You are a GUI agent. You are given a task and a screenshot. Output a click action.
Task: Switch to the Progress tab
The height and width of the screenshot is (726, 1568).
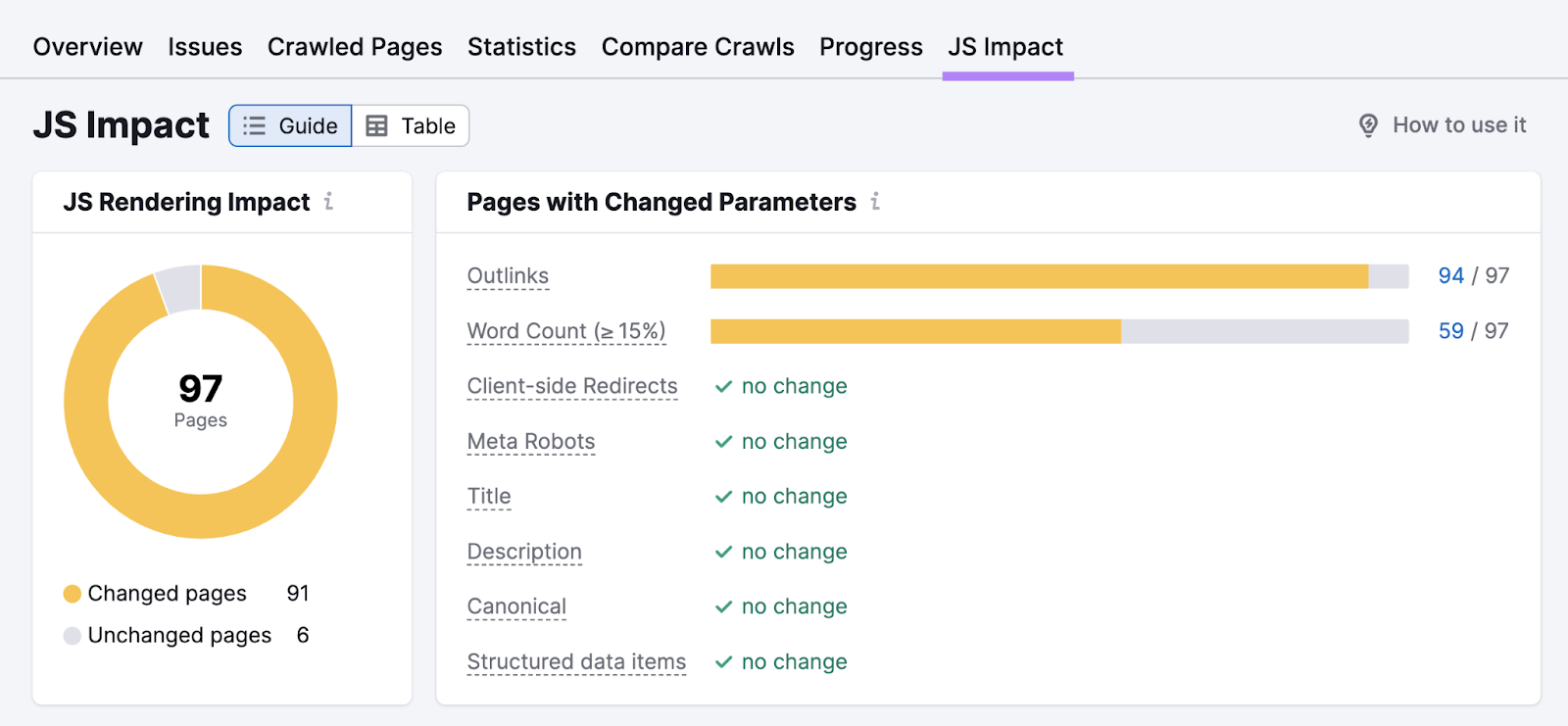click(x=871, y=47)
